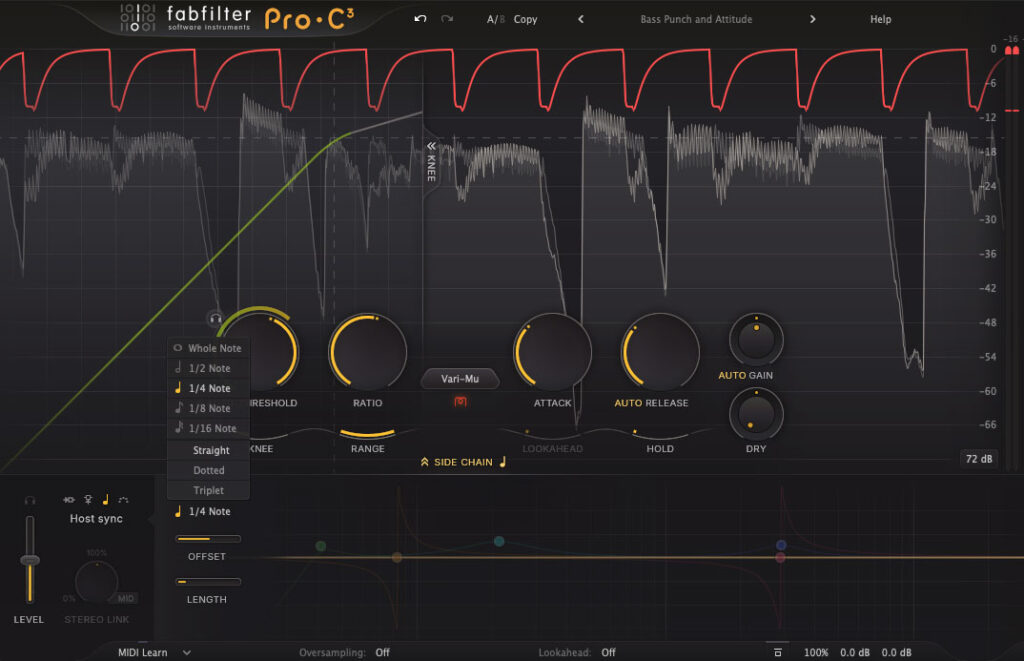1024x661 pixels.
Task: Click the red icon below Vari-Mu
Action: (460, 402)
